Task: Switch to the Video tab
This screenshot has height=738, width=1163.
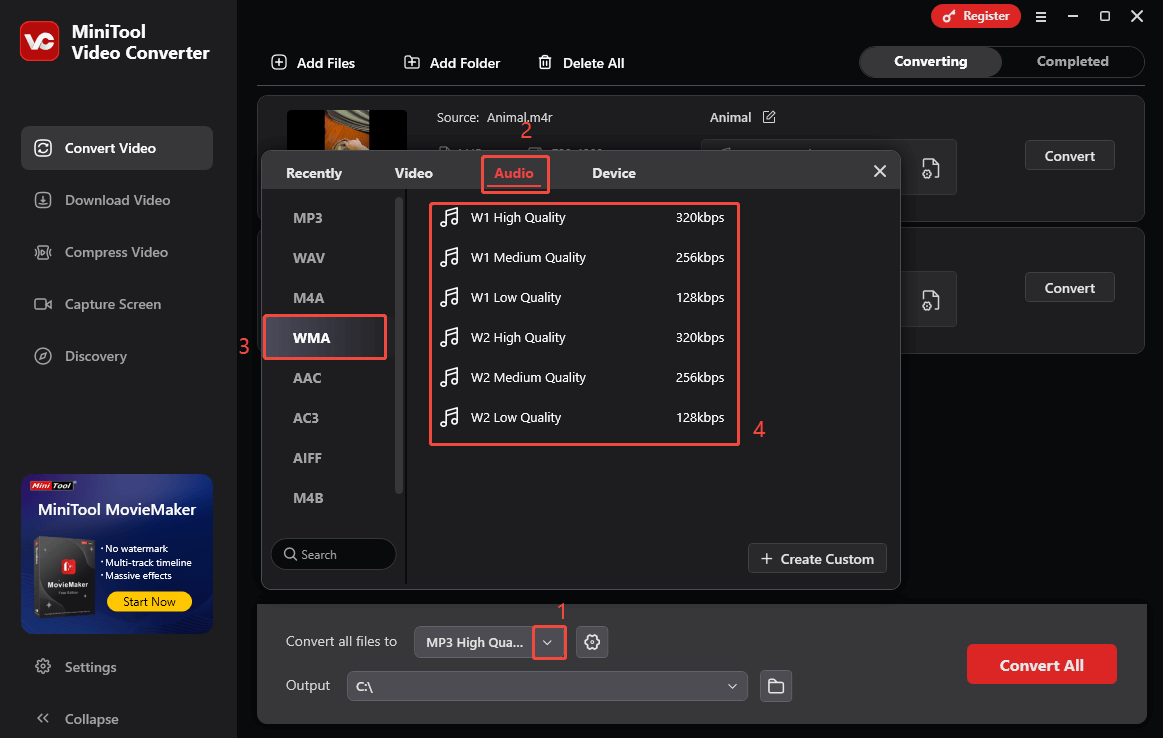Action: [x=413, y=173]
